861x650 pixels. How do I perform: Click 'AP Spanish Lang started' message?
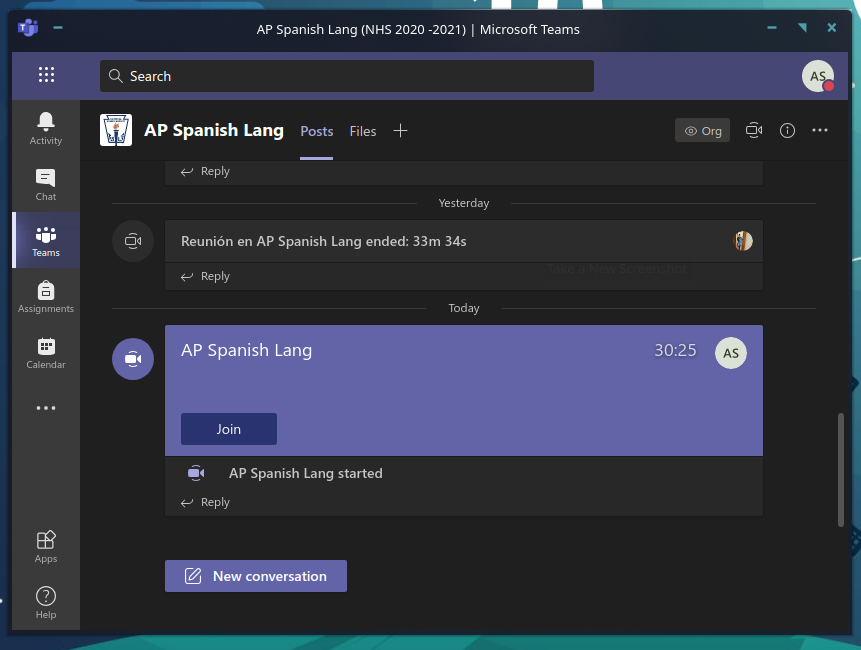click(x=305, y=473)
